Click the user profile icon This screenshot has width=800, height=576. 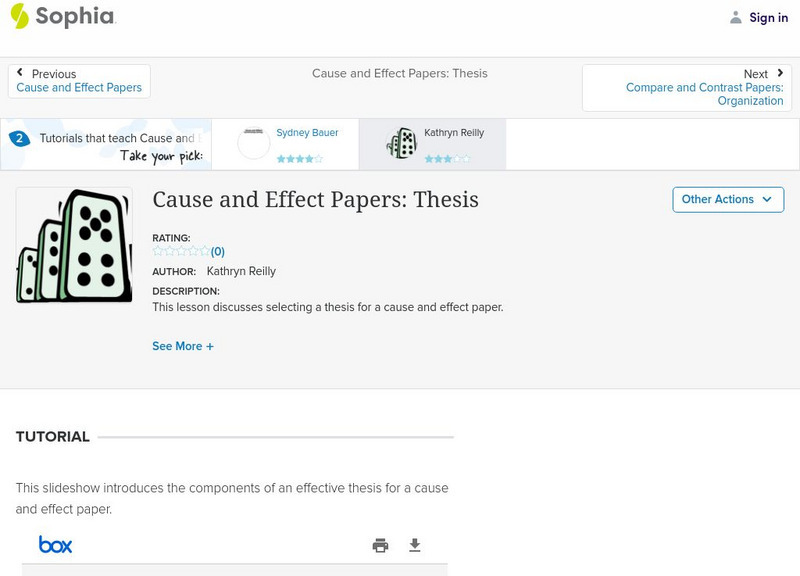point(736,17)
